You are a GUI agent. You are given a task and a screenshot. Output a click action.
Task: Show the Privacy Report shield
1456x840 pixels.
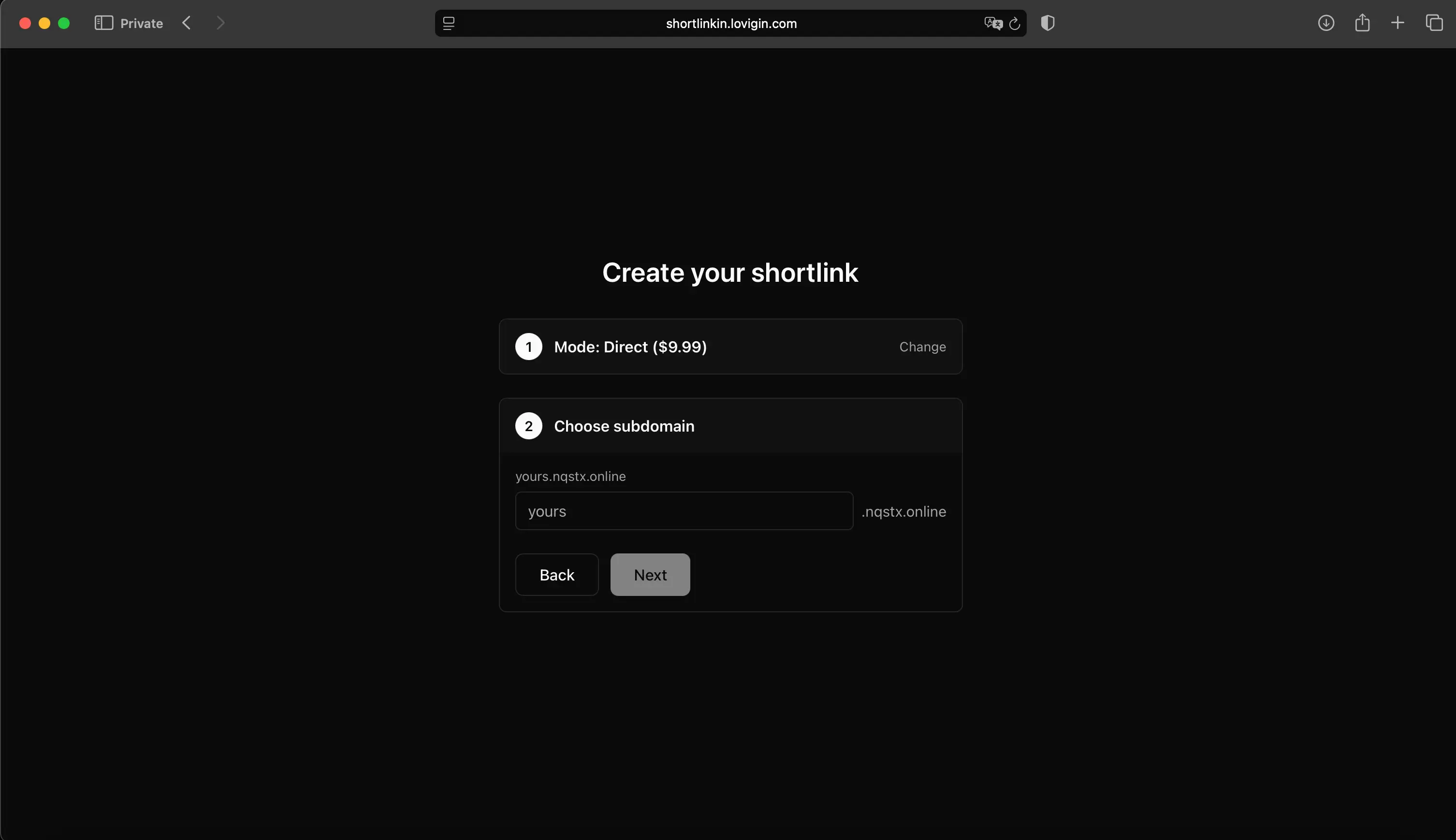[1047, 23]
